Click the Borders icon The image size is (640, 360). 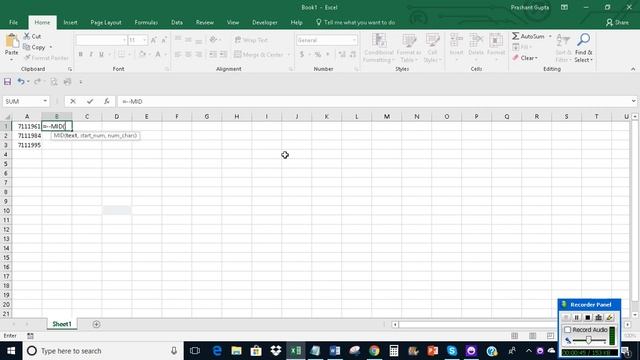(x=121, y=54)
